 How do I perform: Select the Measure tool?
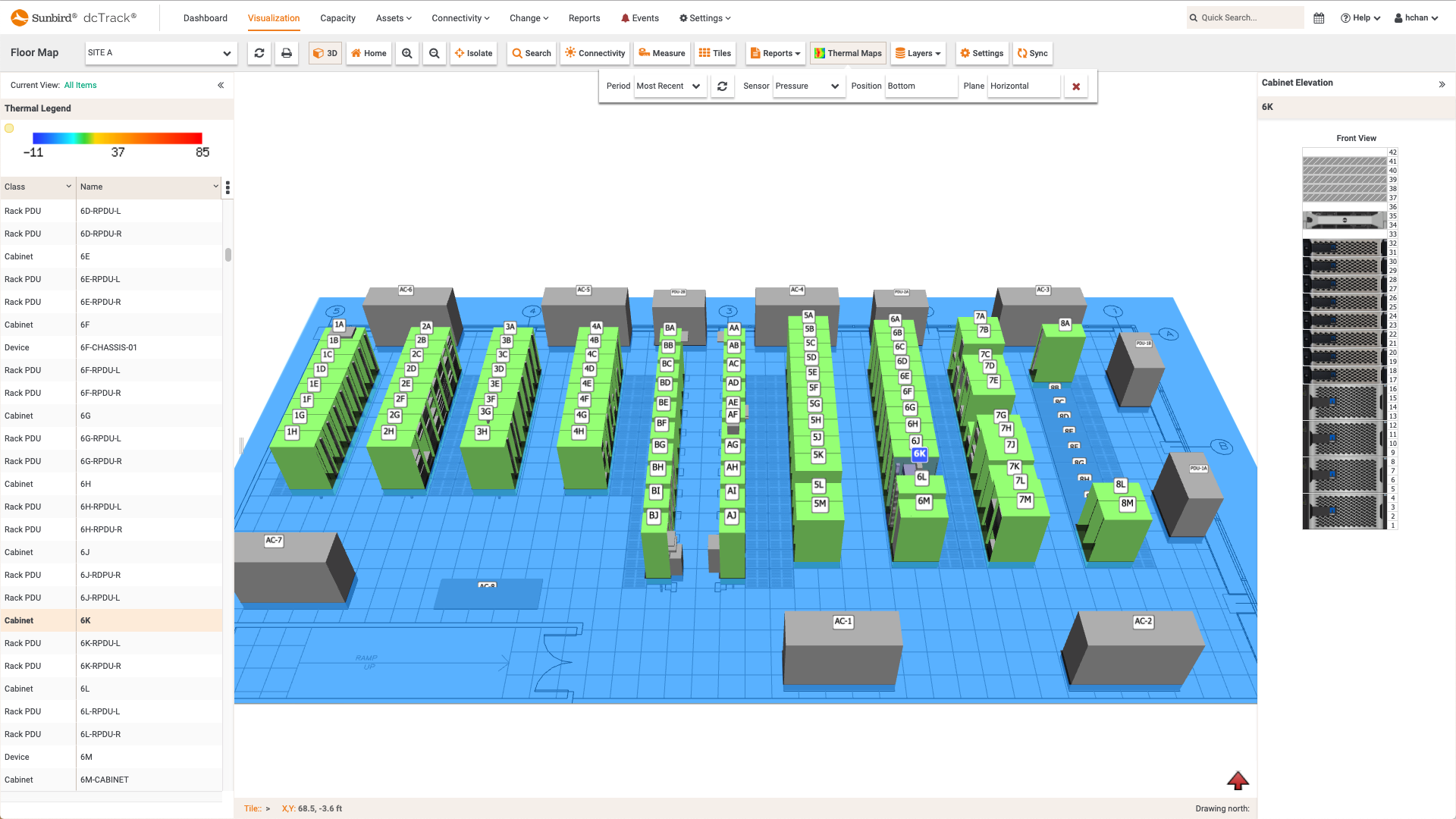pos(661,53)
